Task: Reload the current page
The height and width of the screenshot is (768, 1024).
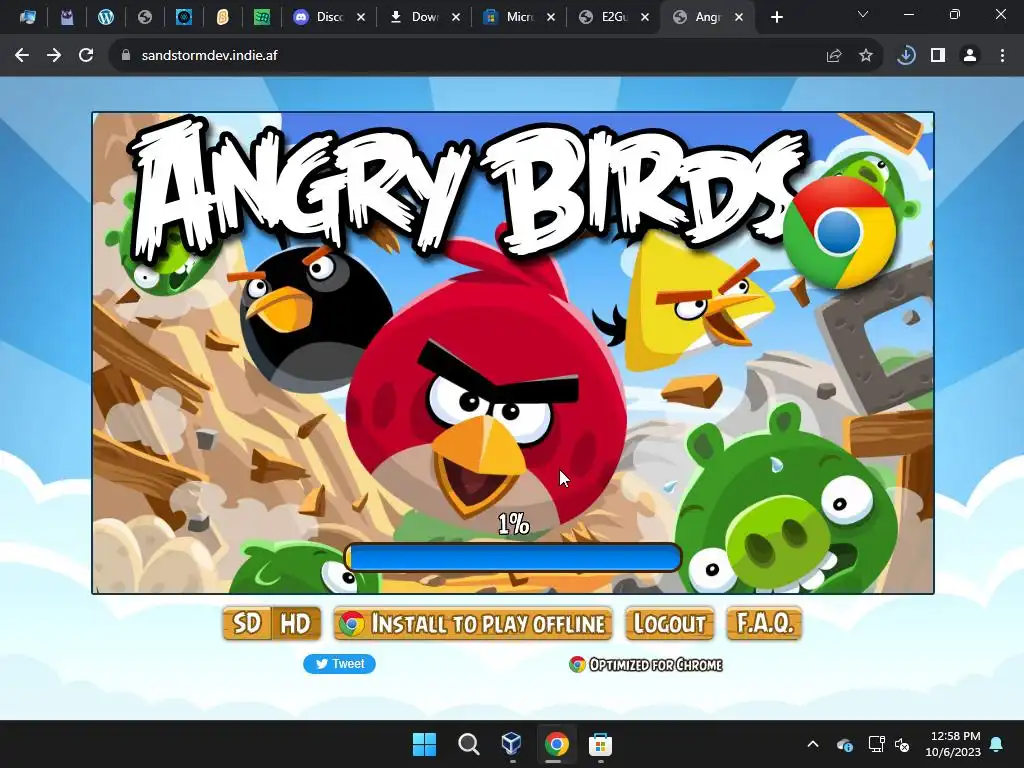Action: tap(86, 56)
